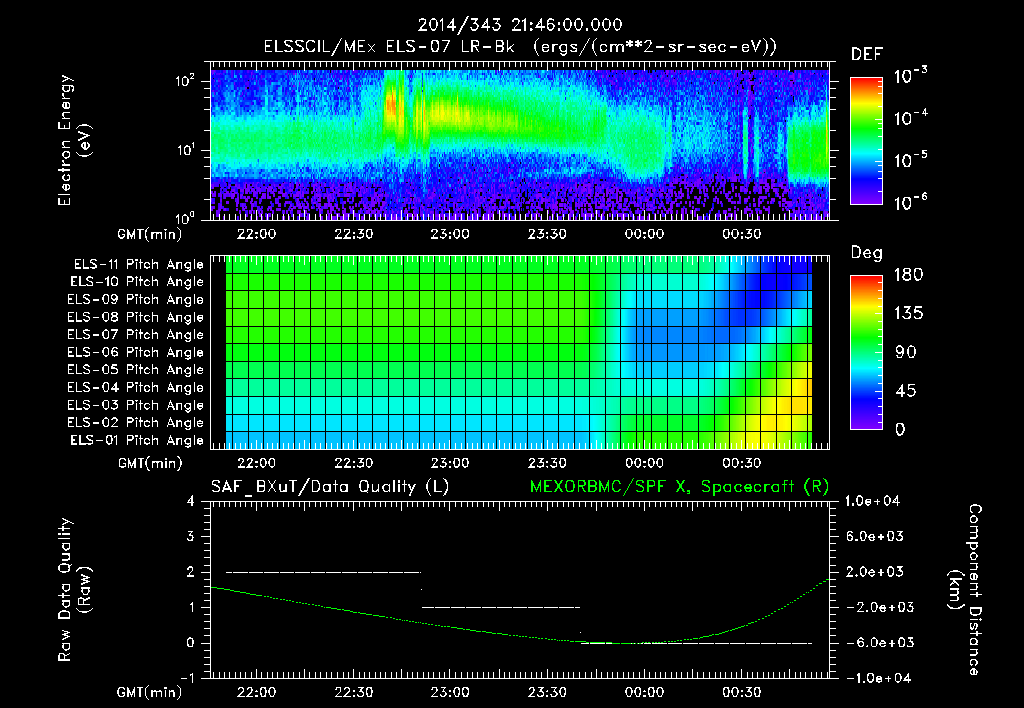This screenshot has width=1024, height=708.
Task: Click the 10^-3 value on DEF scale
Action: point(911,76)
